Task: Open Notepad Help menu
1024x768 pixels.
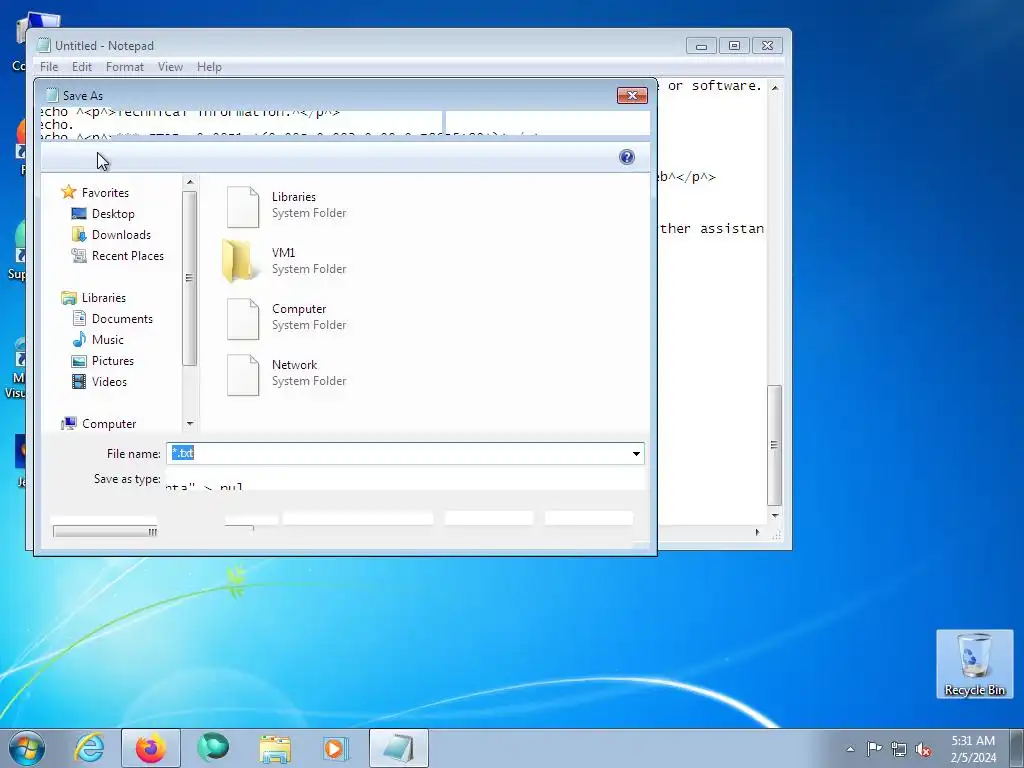Action: coord(209,67)
